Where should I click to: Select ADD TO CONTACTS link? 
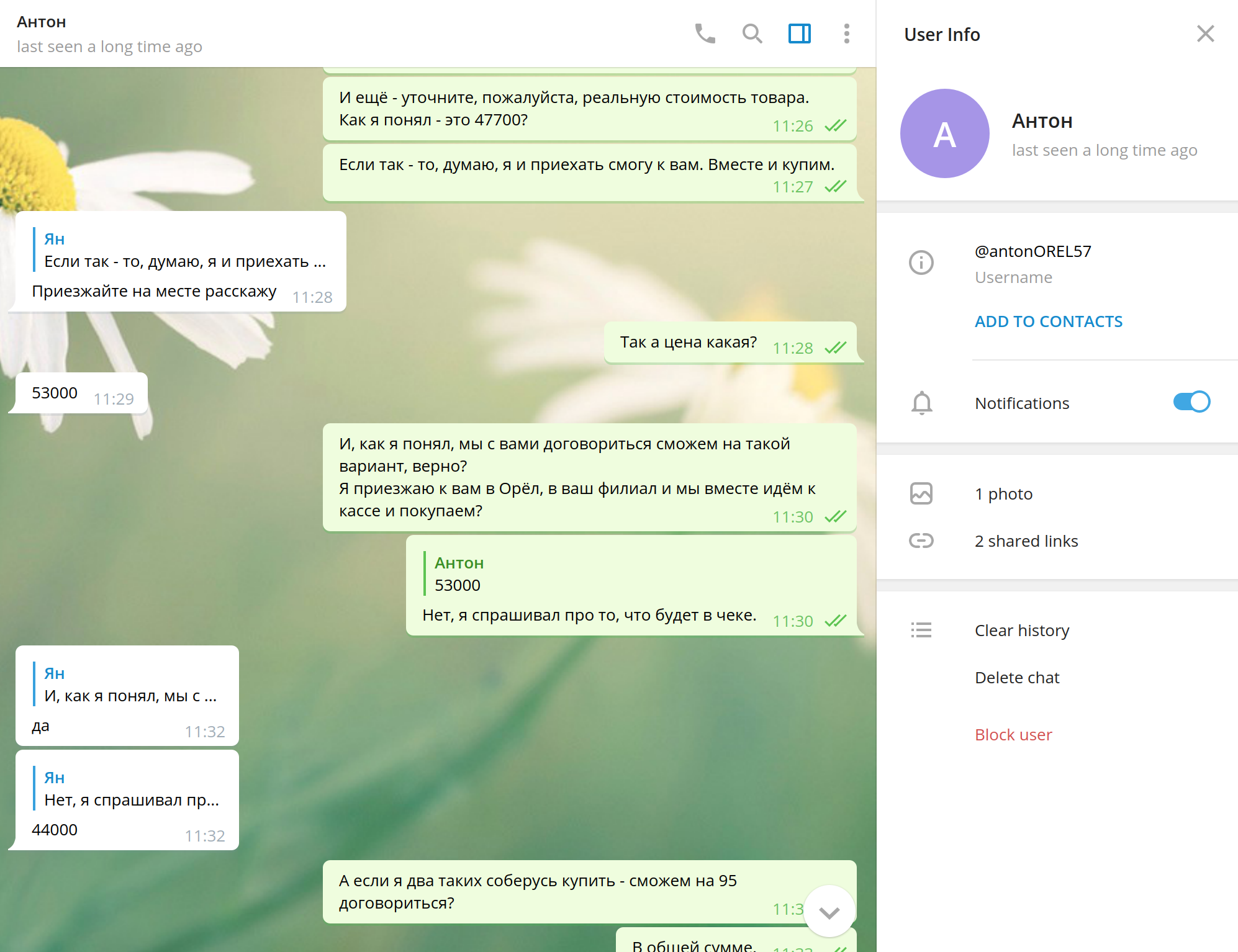(1048, 320)
